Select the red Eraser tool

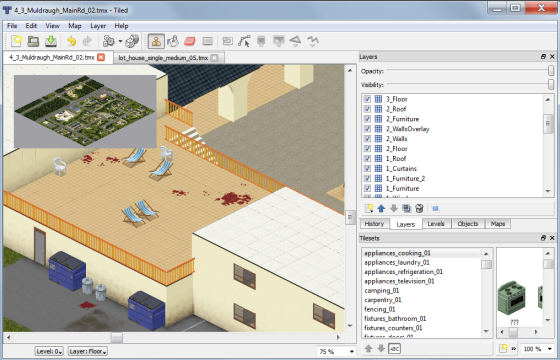[190, 41]
